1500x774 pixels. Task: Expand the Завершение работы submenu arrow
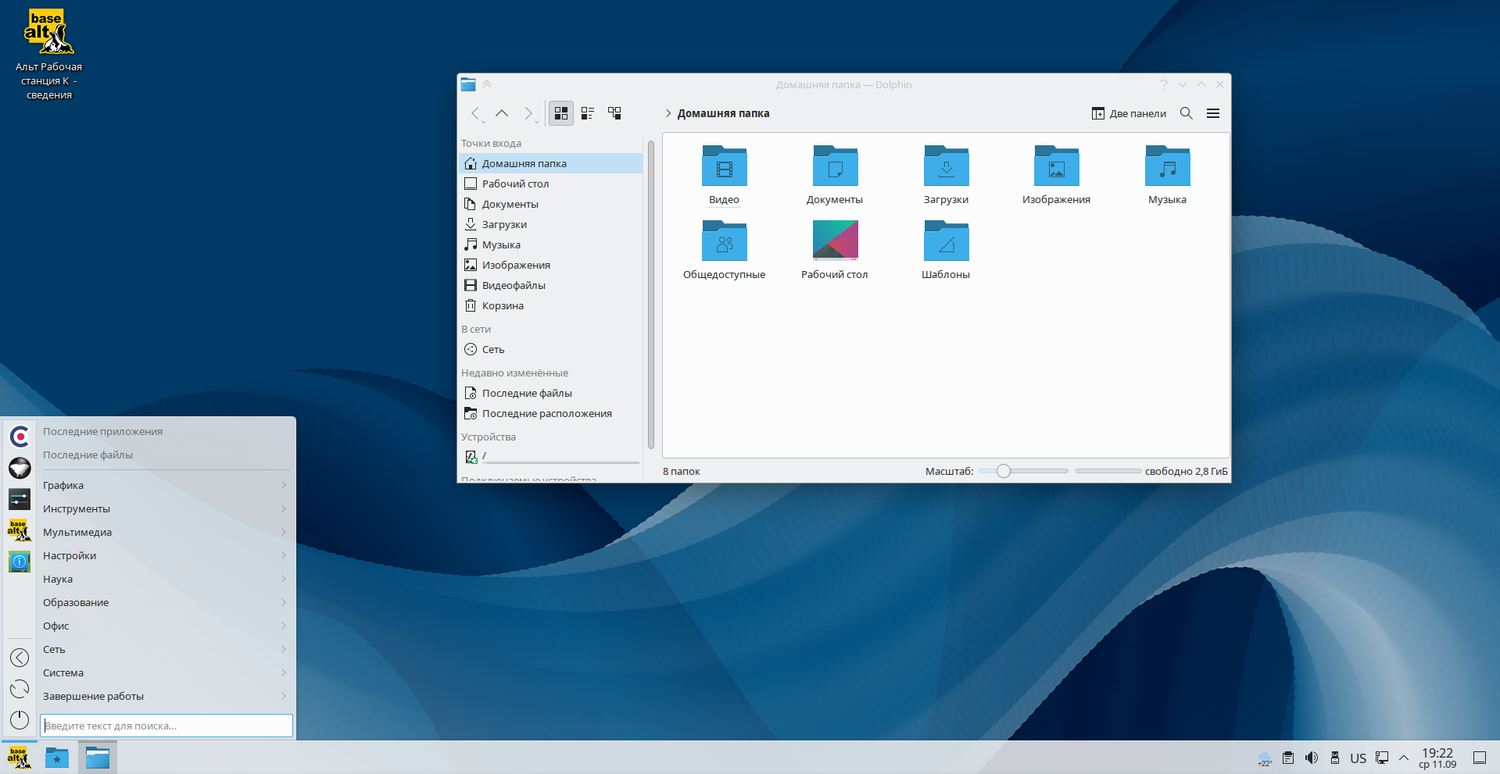point(284,696)
